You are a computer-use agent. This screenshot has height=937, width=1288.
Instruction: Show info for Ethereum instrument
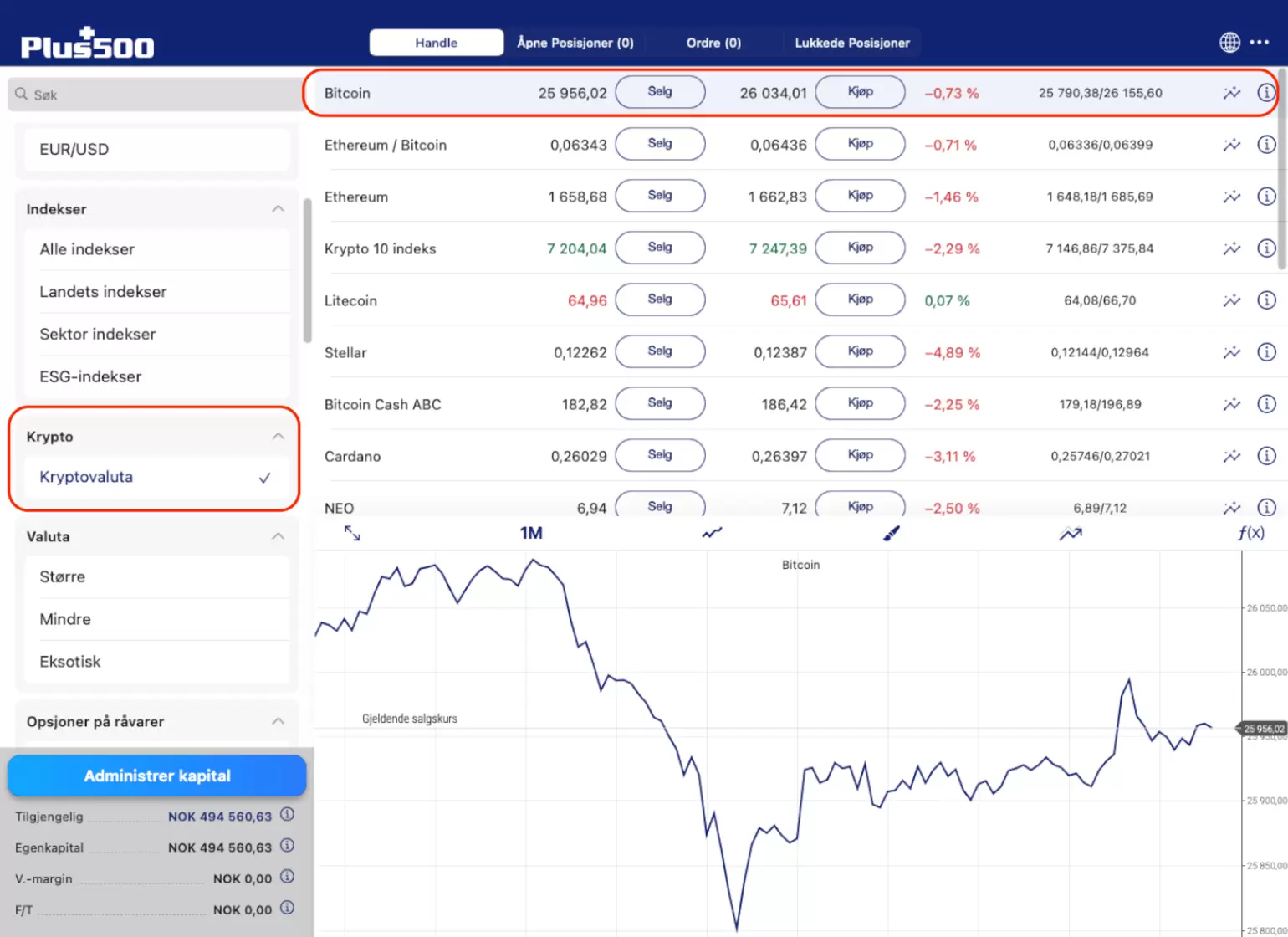[1266, 197]
